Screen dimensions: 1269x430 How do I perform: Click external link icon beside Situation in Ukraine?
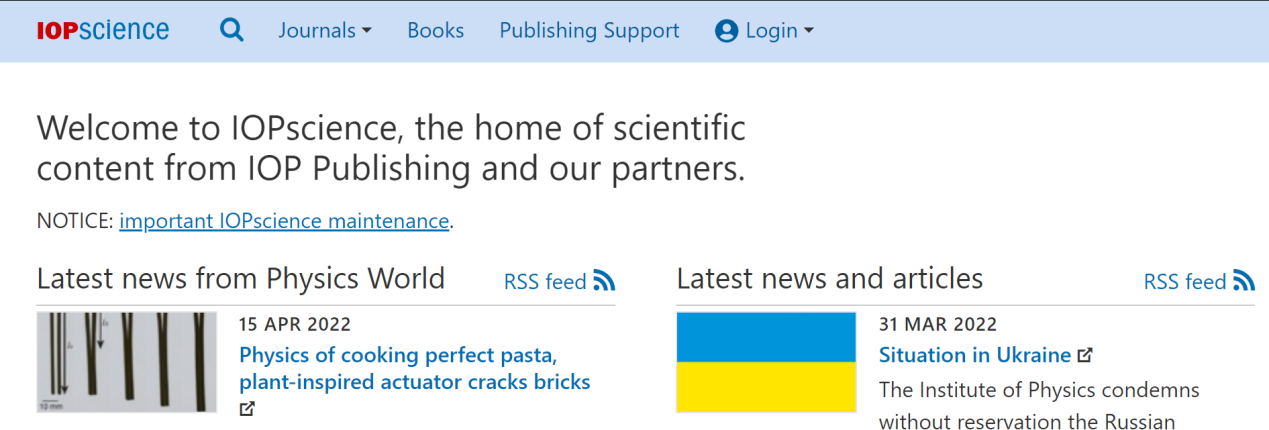tap(1085, 355)
